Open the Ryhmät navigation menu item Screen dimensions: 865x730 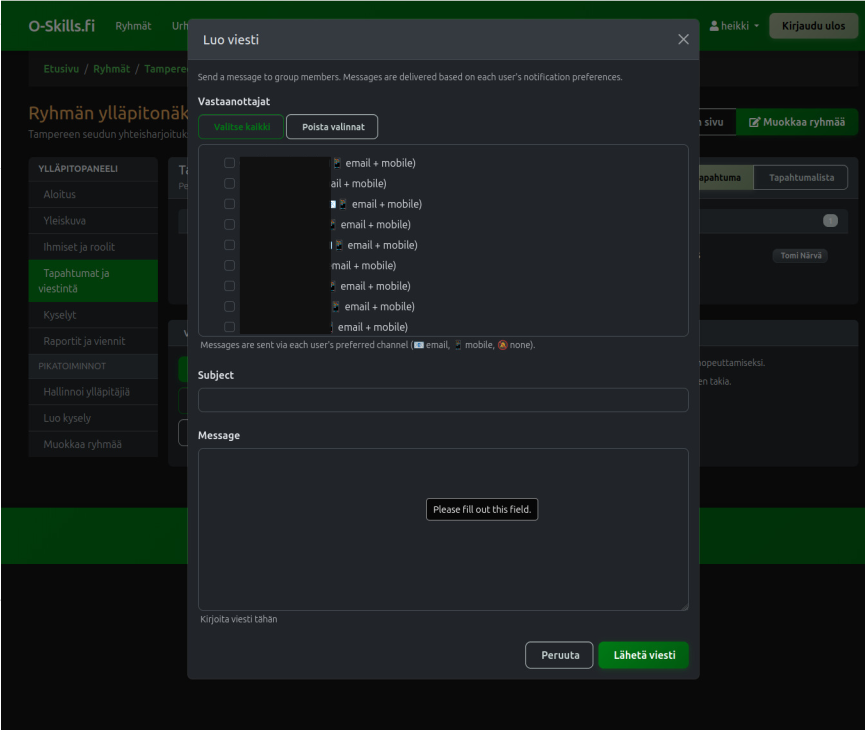click(133, 26)
